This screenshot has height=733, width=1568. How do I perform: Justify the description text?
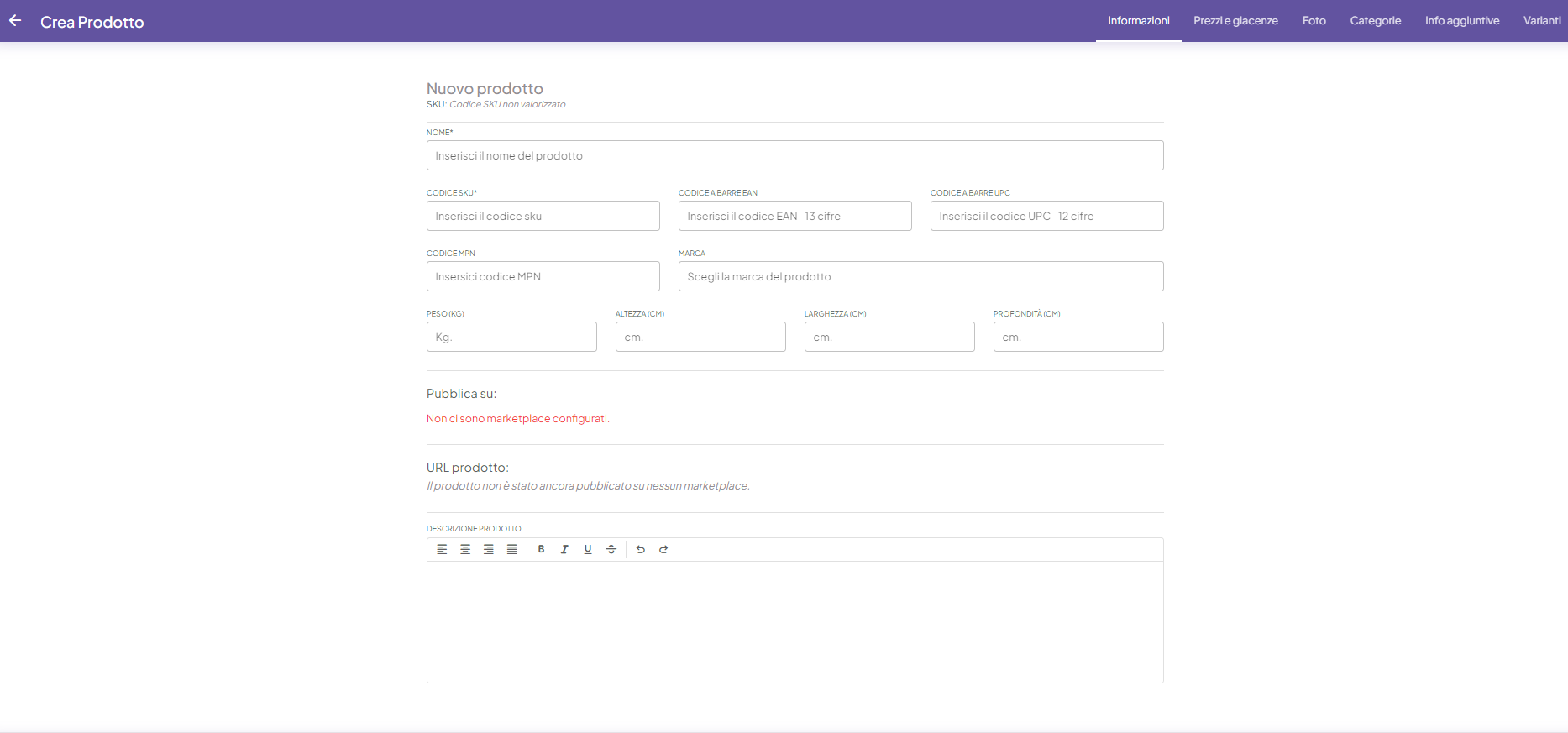[512, 549]
